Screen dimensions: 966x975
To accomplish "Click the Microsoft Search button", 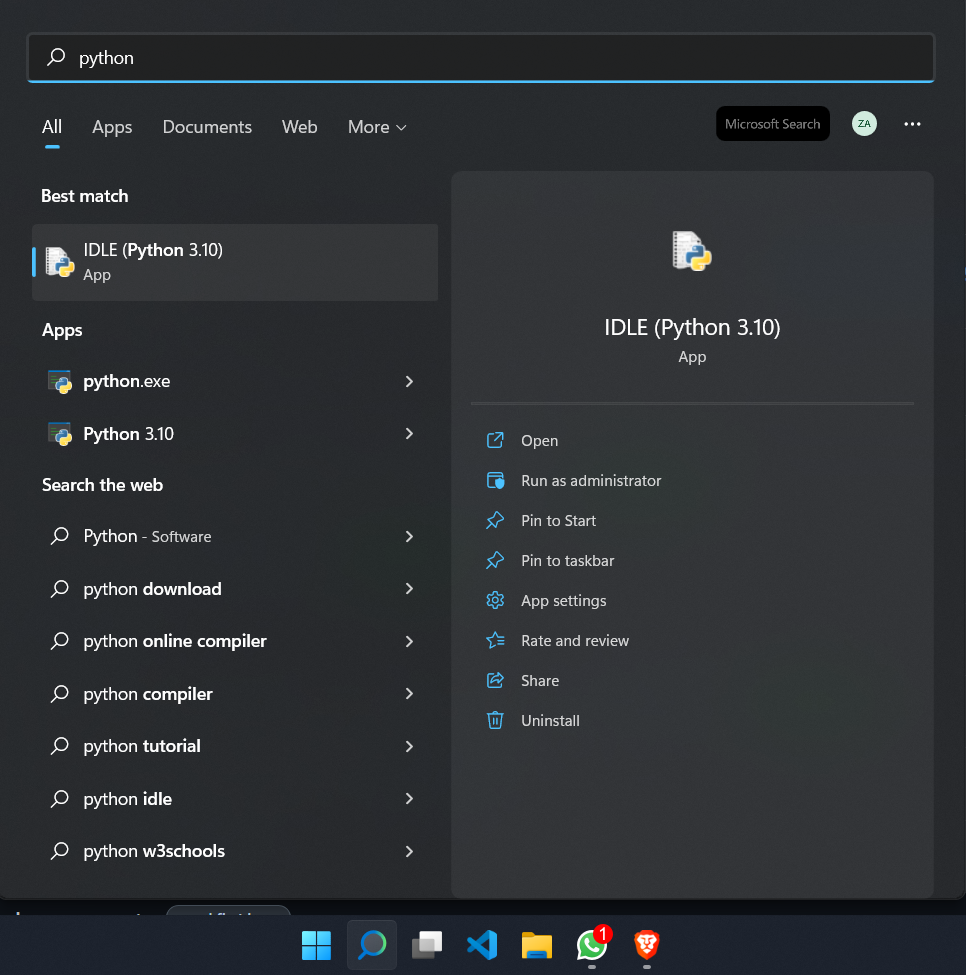I will coord(773,124).
